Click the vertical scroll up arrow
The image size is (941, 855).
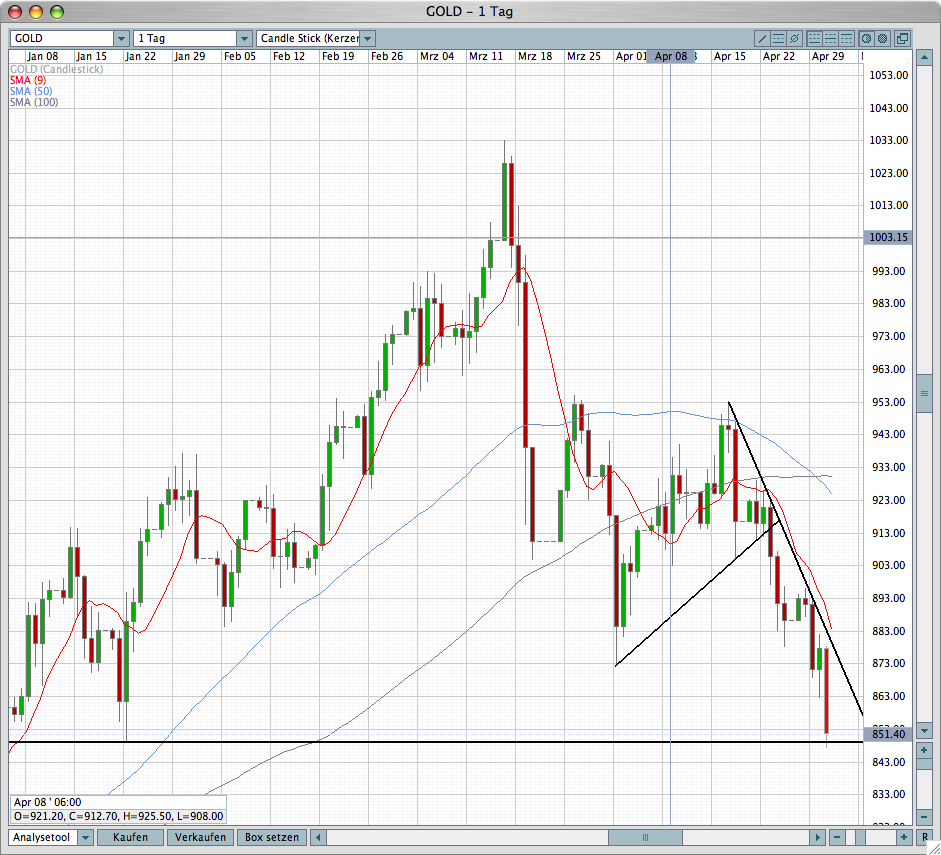coord(924,58)
